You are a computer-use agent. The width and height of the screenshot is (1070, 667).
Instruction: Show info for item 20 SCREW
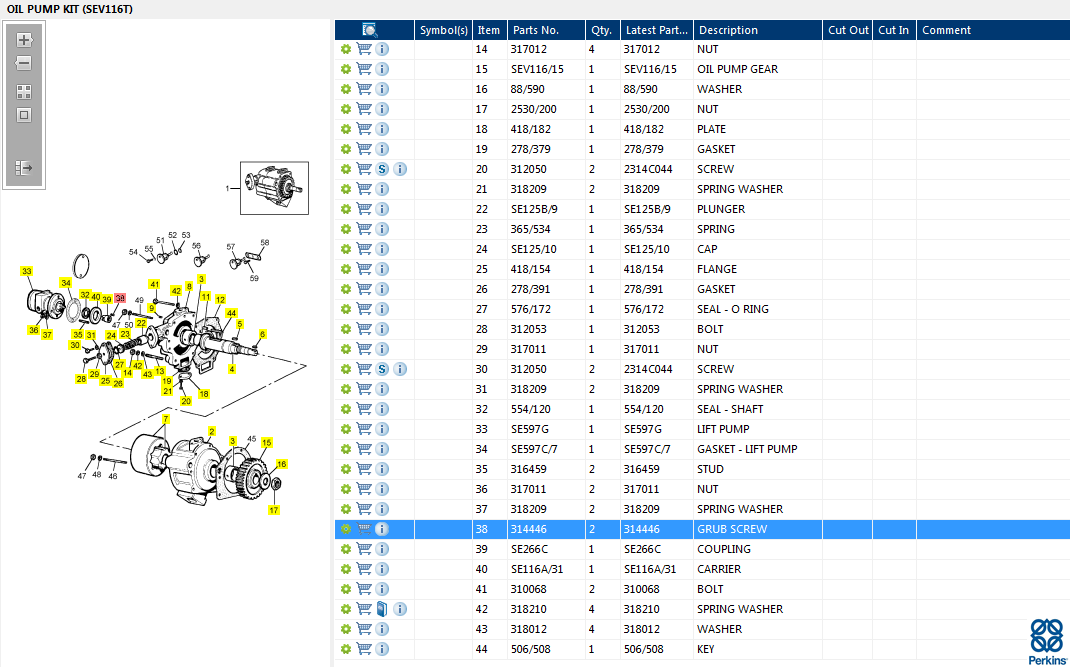pyautogui.click(x=401, y=169)
